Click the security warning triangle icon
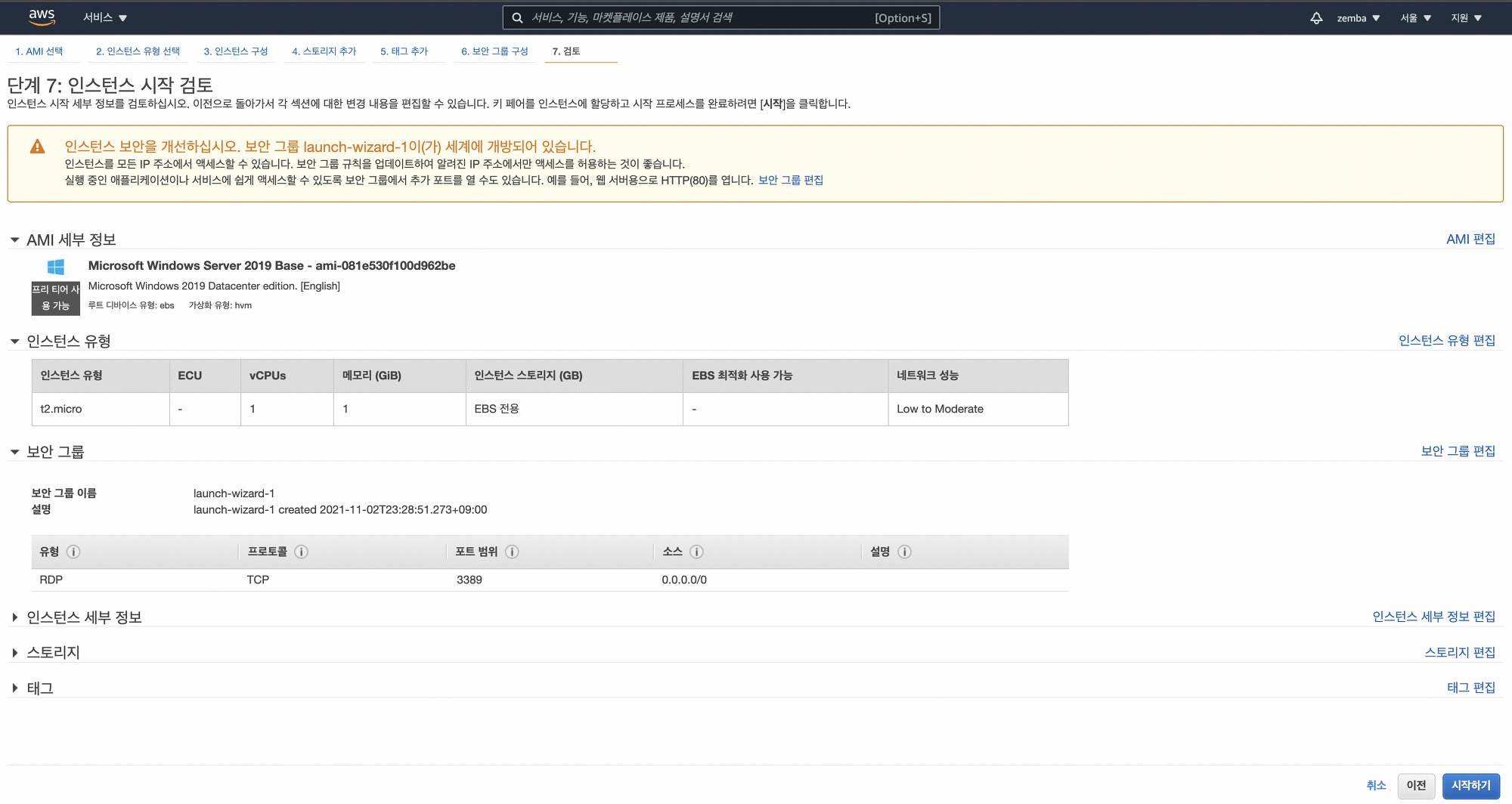This screenshot has height=804, width=1512. coord(37,147)
